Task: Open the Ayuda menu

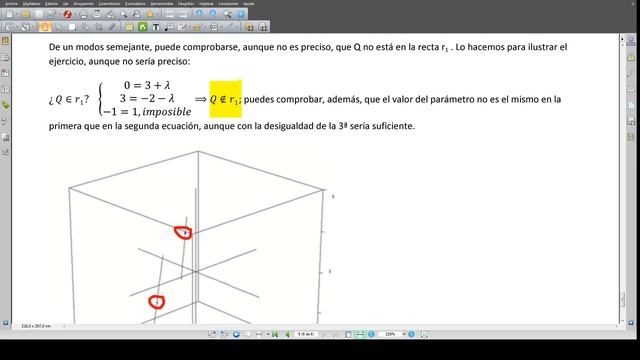Action: point(249,4)
